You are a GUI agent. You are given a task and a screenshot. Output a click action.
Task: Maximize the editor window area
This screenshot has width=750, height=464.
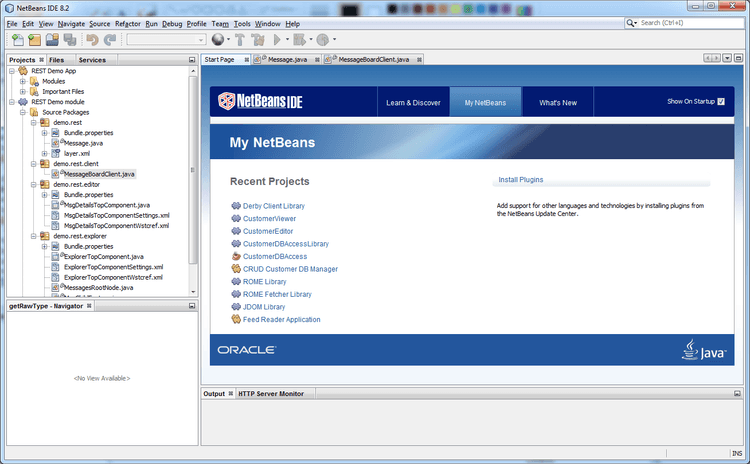[738, 58]
